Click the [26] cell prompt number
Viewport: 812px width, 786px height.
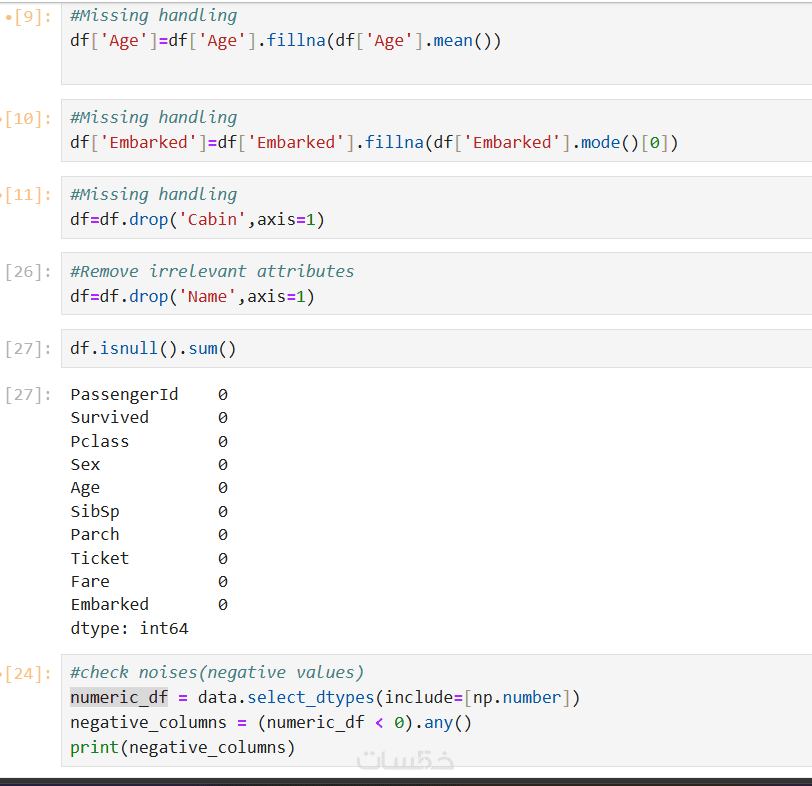click(x=27, y=272)
